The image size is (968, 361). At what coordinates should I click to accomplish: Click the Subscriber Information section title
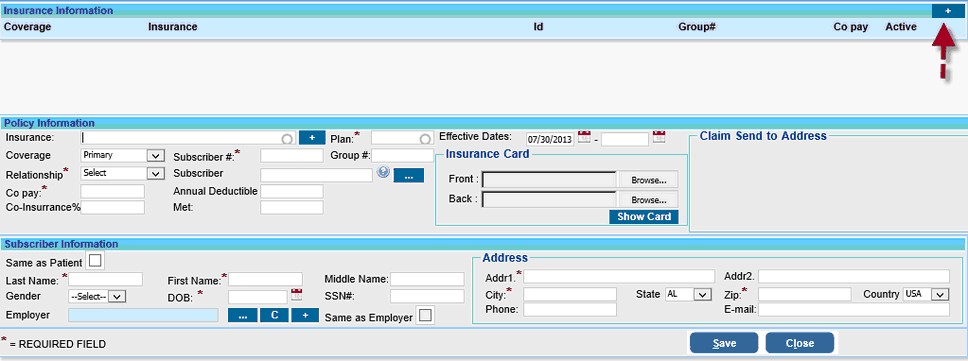(x=61, y=244)
